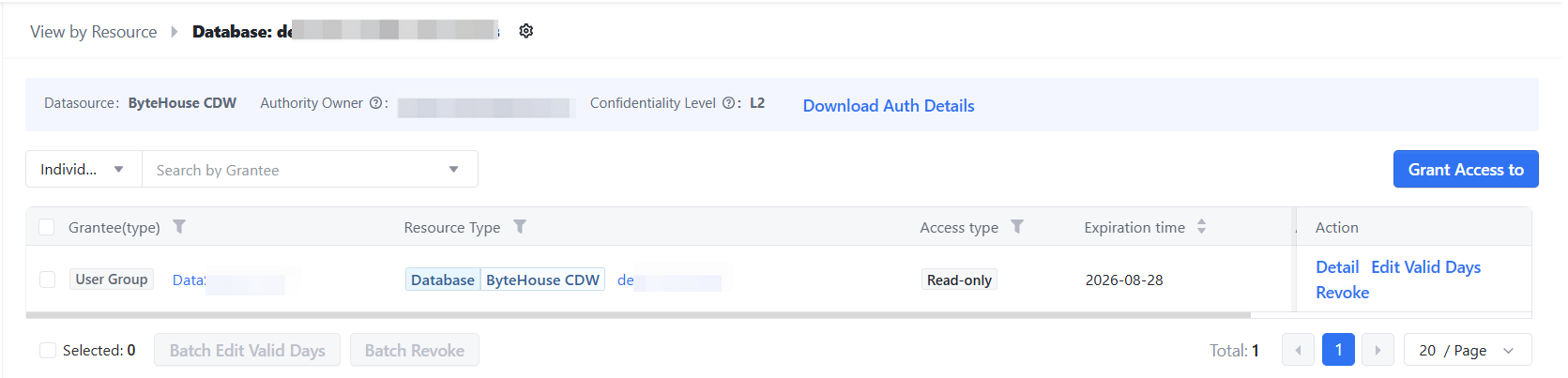Image resolution: width=1568 pixels, height=378 pixels.
Task: Click the Grant Access to button
Action: tap(1466, 169)
